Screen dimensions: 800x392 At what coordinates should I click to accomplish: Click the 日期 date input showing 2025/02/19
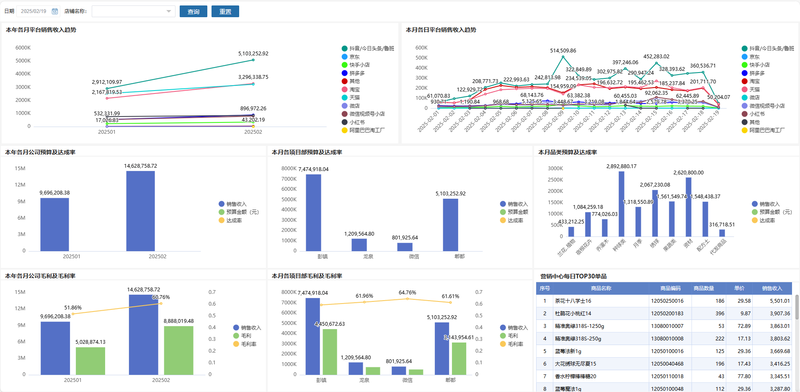pyautogui.click(x=38, y=11)
